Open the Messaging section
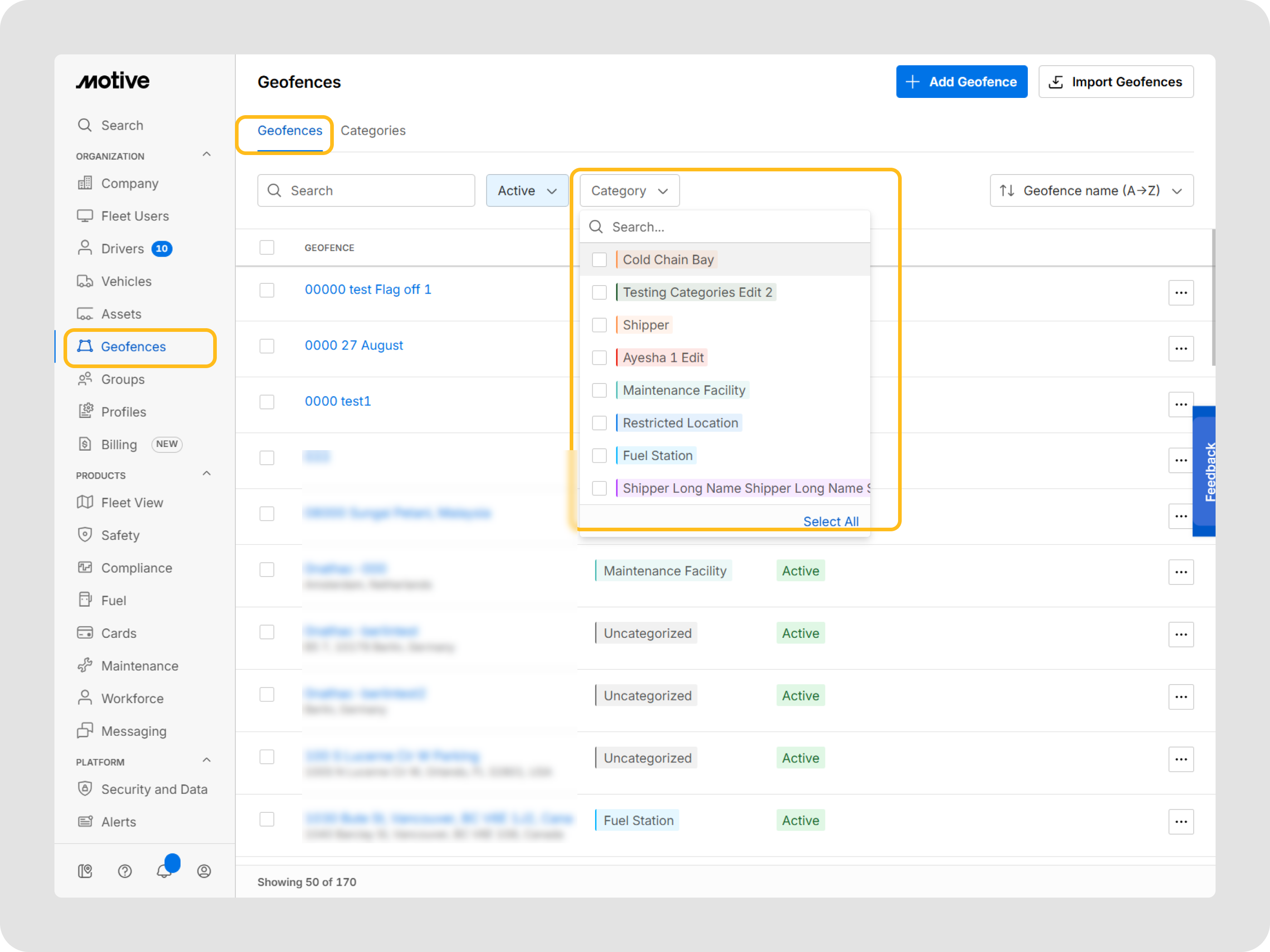The image size is (1270, 952). [x=133, y=731]
